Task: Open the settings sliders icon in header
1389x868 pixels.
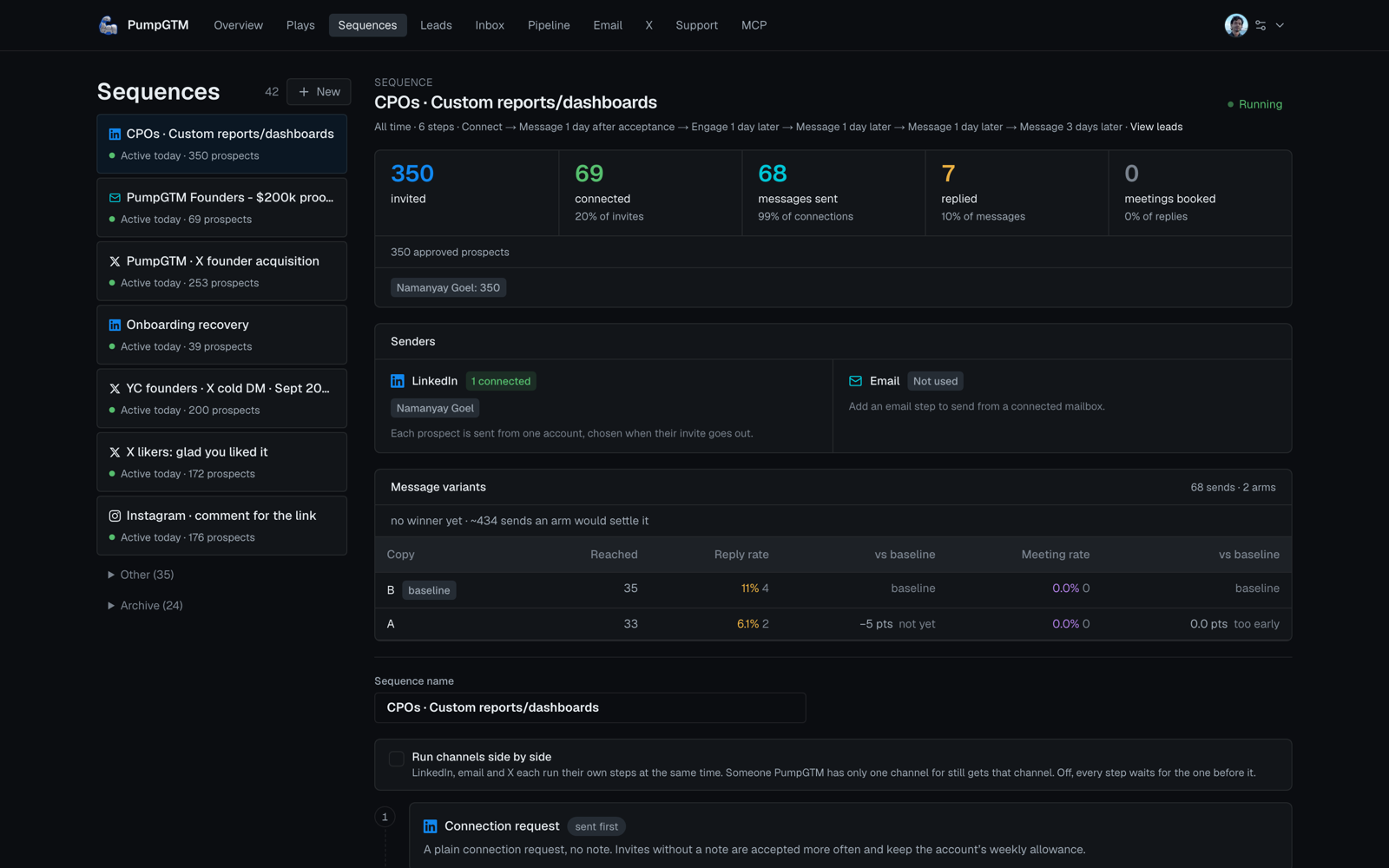Action: [x=1261, y=25]
